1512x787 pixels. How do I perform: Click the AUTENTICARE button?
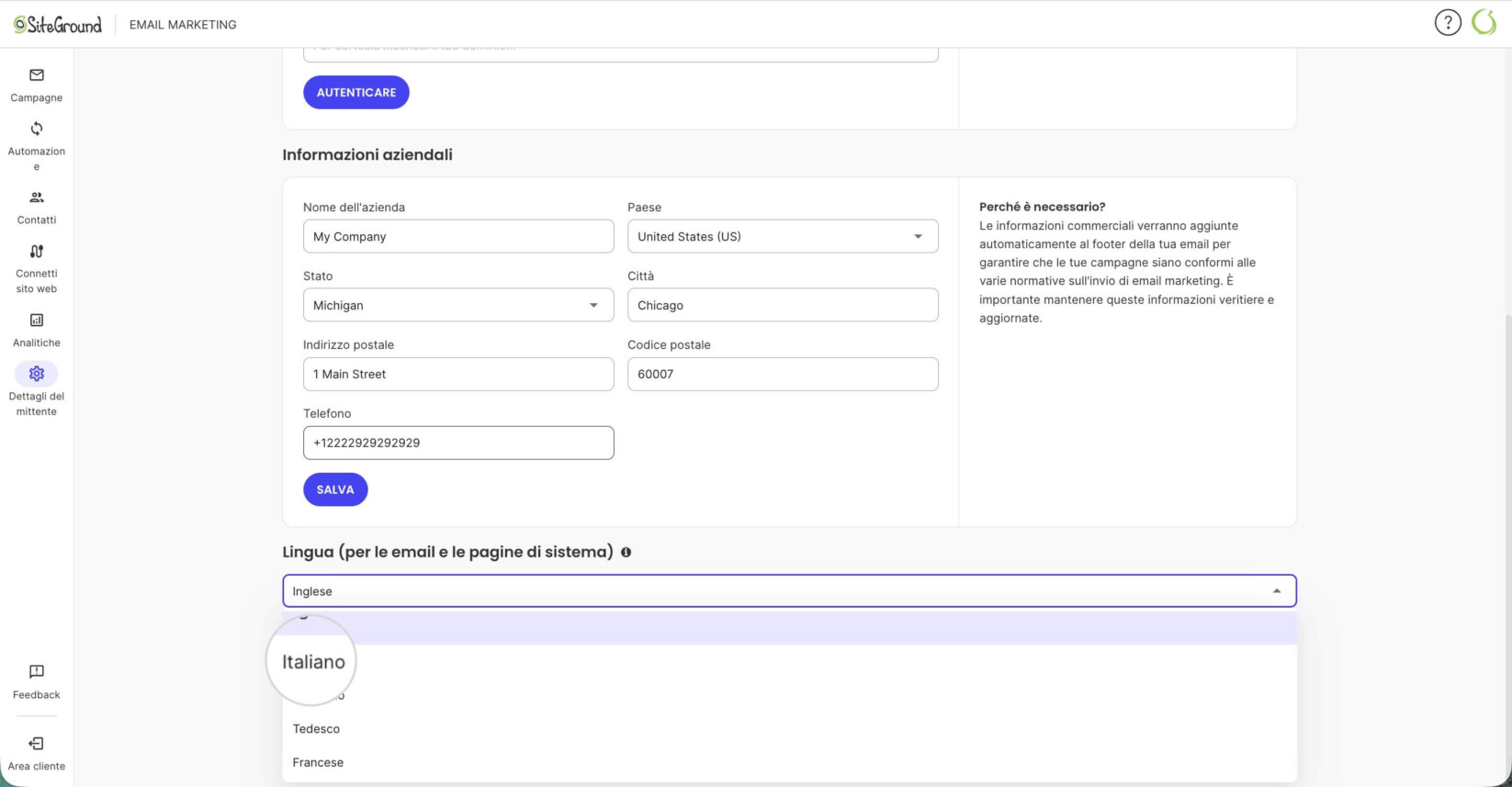click(356, 93)
